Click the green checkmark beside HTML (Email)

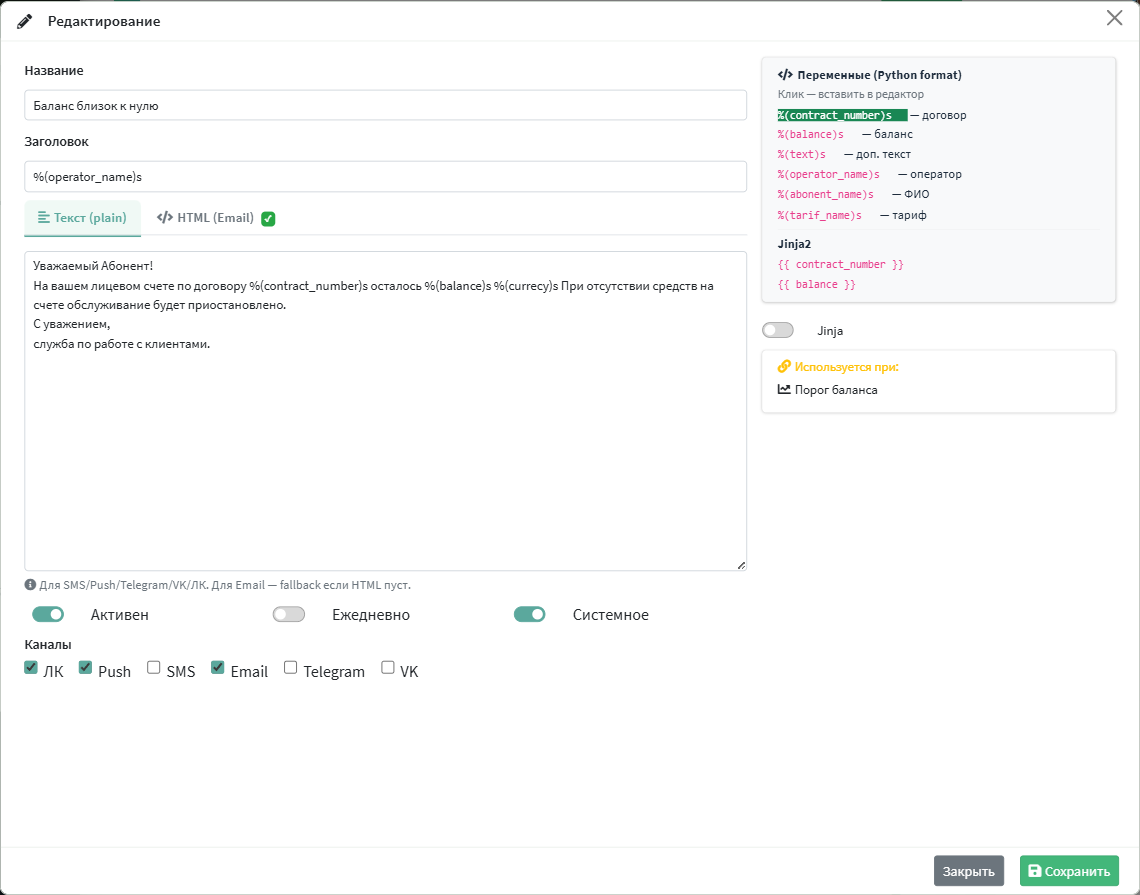coord(268,219)
